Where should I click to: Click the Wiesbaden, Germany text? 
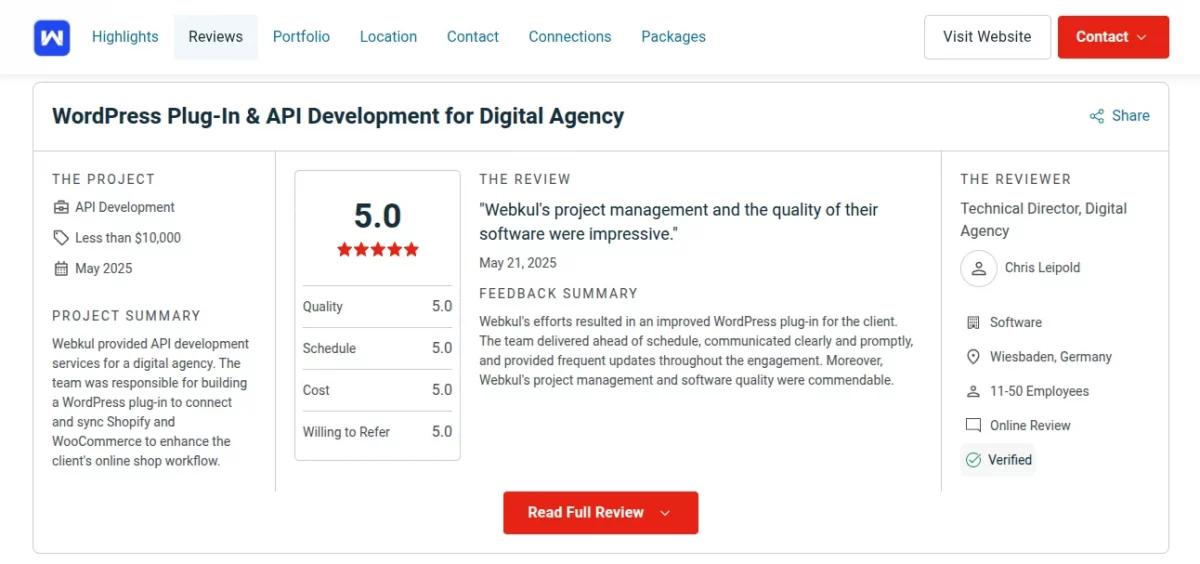[1051, 357]
